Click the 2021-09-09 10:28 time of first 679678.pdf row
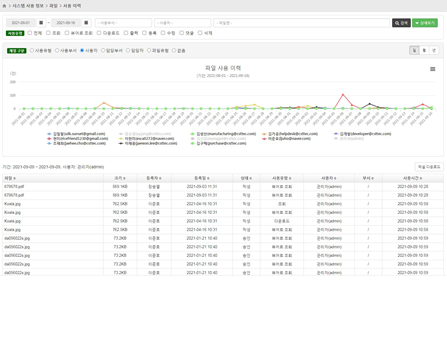 tap(413, 186)
